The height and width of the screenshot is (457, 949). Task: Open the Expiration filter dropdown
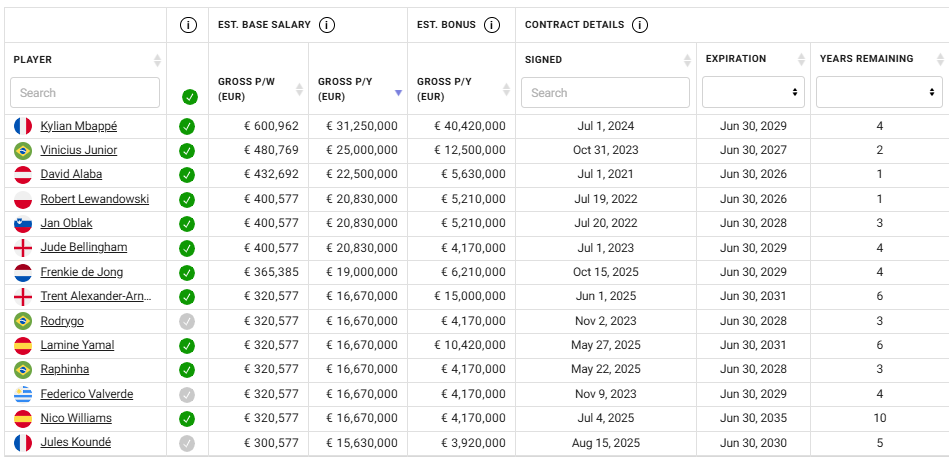coord(753,92)
